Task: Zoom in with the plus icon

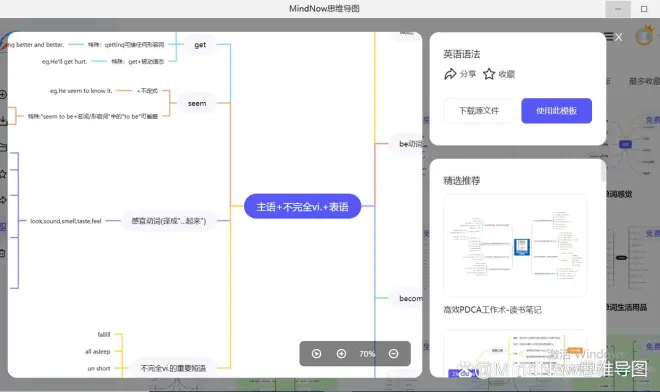Action: (341, 354)
